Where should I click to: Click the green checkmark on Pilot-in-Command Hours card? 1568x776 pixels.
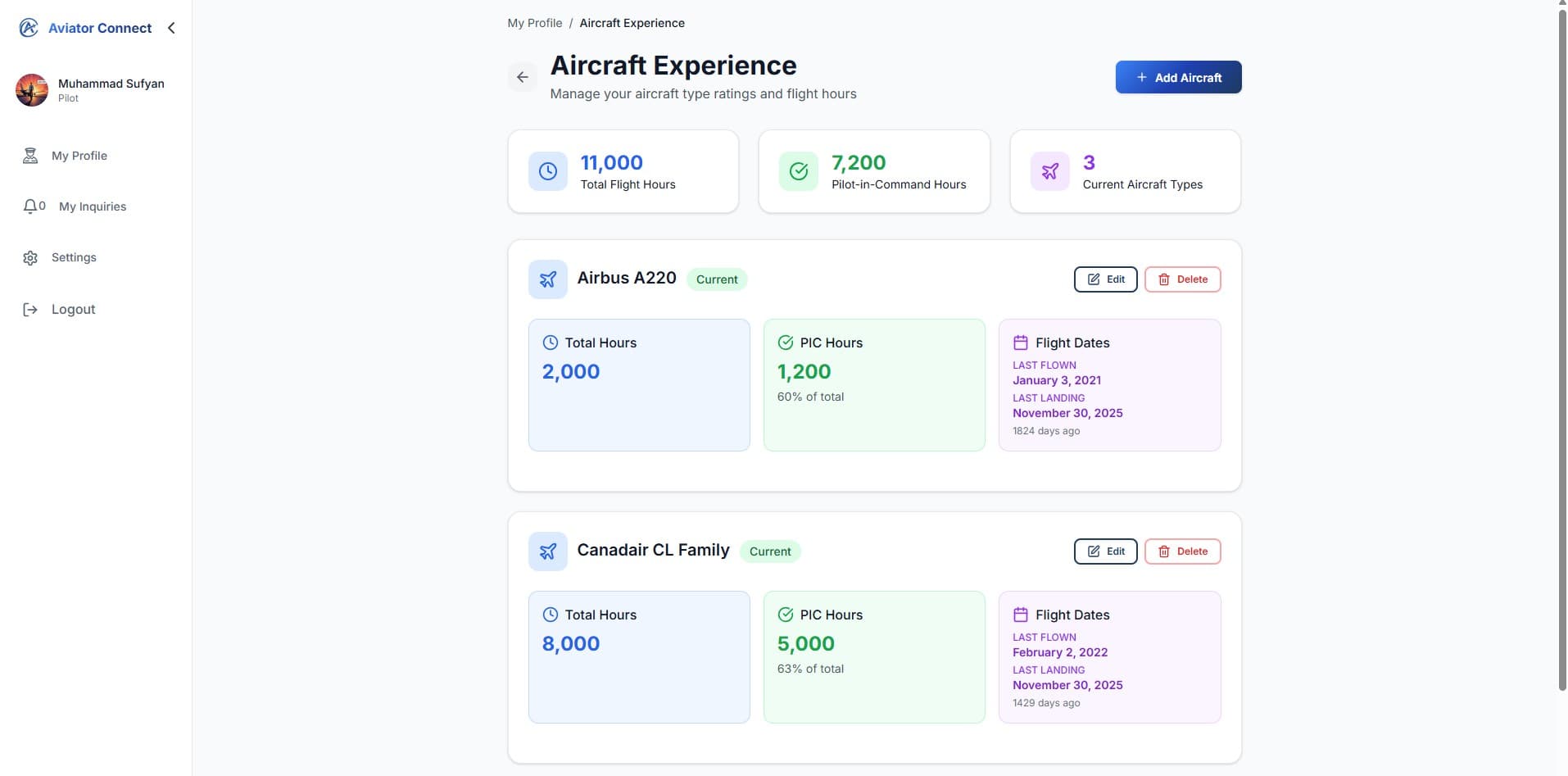tap(799, 170)
